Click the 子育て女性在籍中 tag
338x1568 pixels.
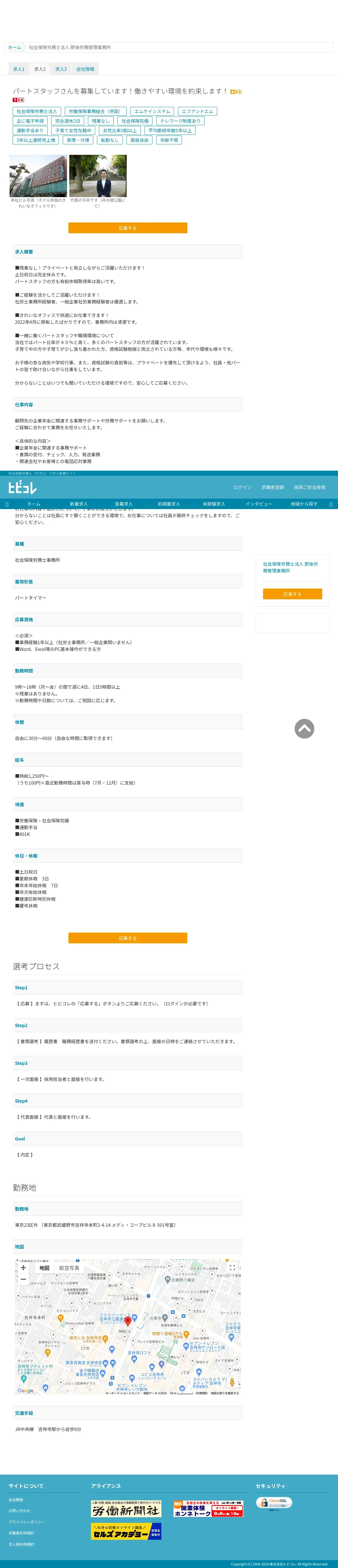tap(73, 131)
